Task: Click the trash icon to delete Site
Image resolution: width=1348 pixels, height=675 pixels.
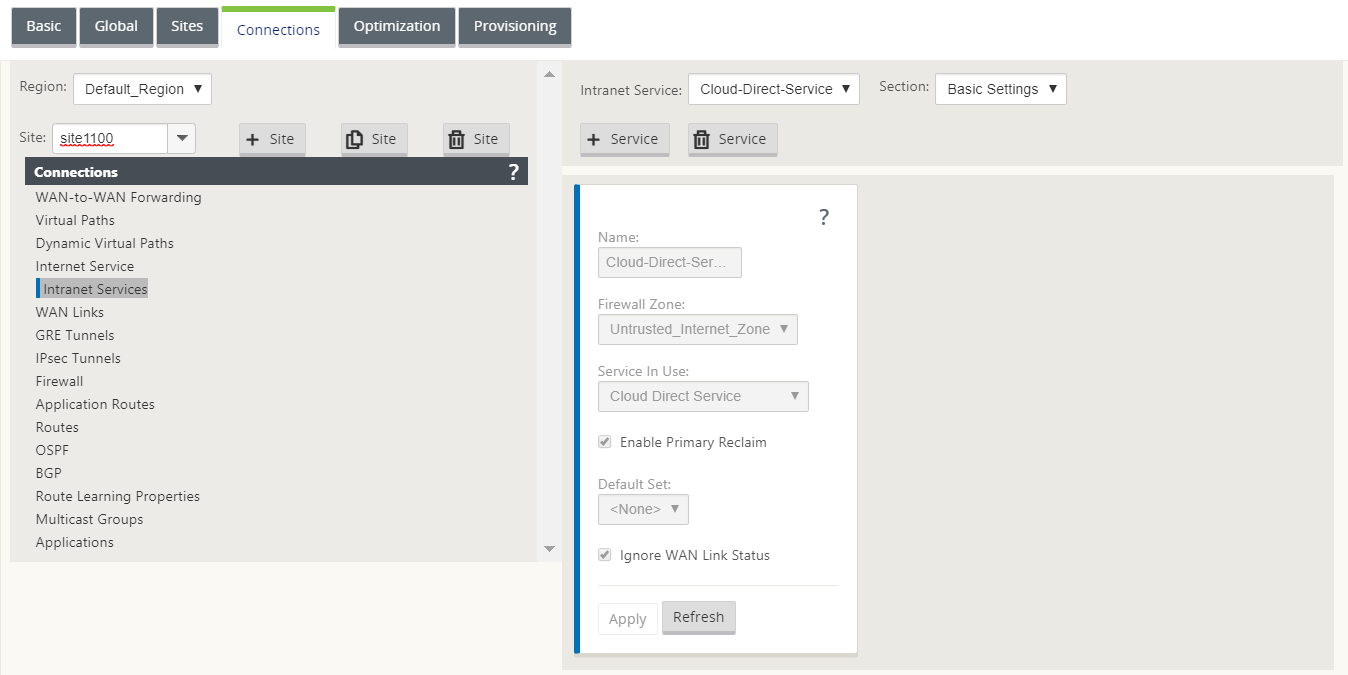Action: [457, 139]
